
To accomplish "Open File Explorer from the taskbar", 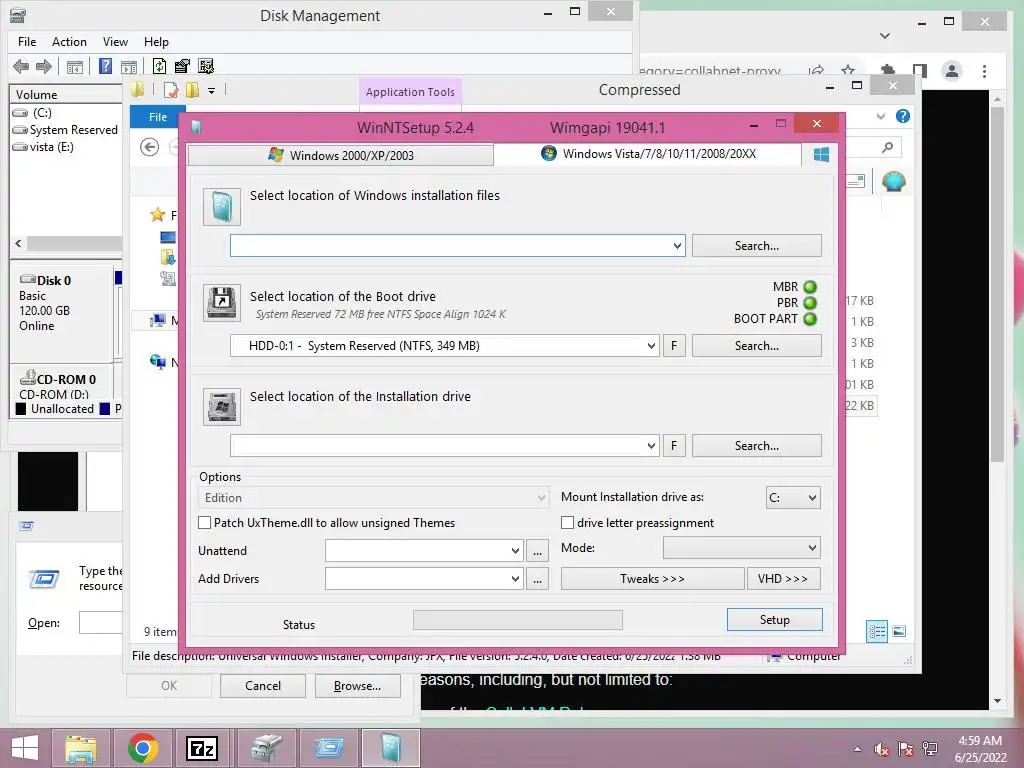I will coord(80,748).
